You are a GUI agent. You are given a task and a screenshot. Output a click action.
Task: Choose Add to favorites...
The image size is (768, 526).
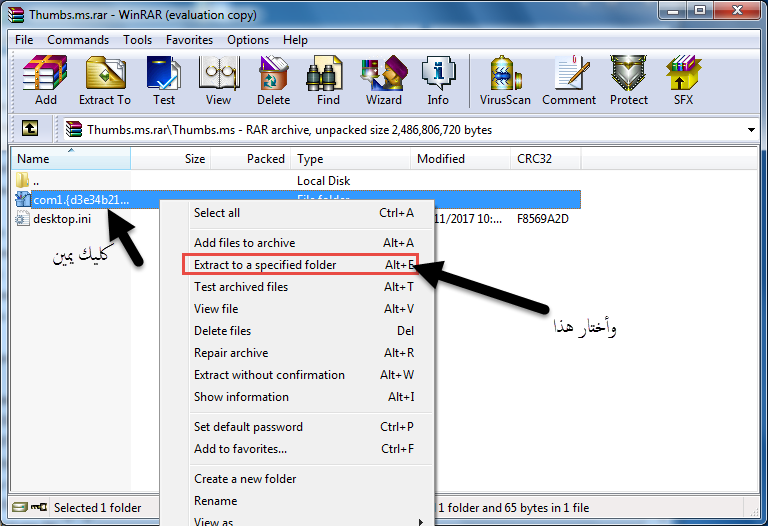coord(304,449)
